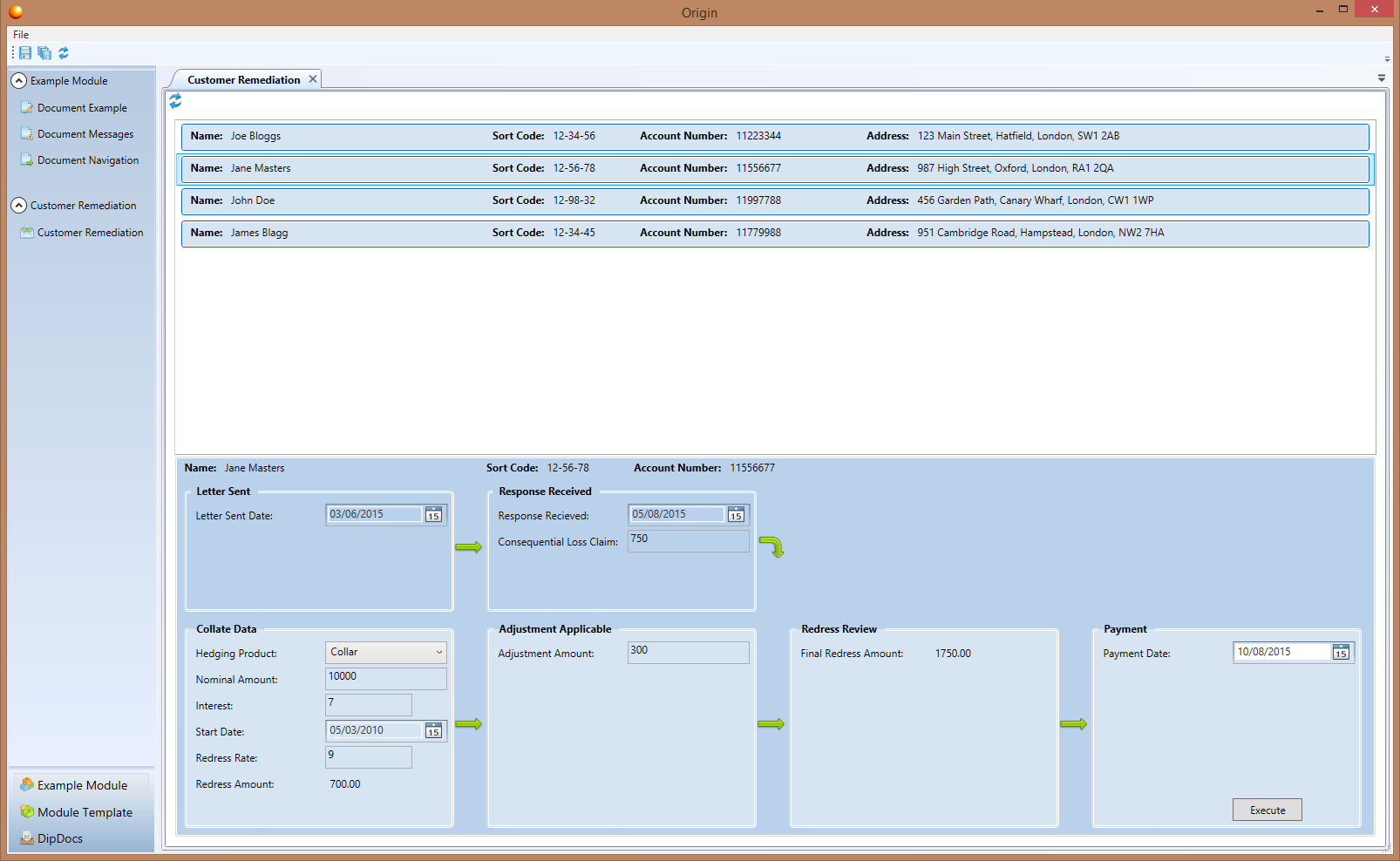Open Document Navigation in the sidebar
Image resolution: width=1400 pixels, height=861 pixels.
coord(87,160)
